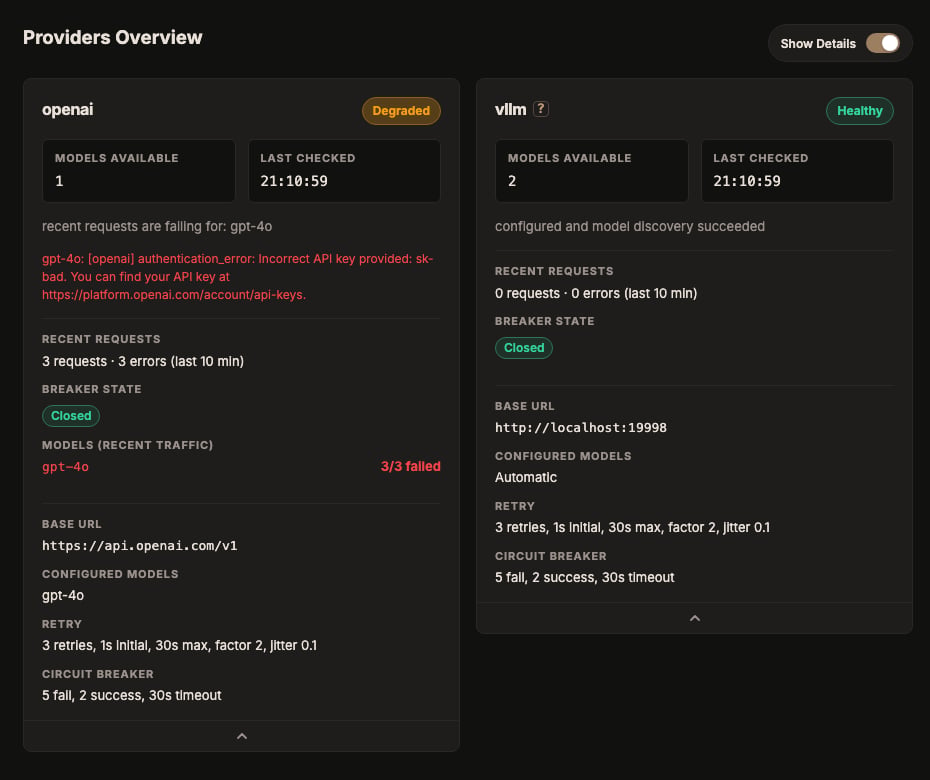Click the vllm Last Checked time 21:10:59

[x=747, y=181]
